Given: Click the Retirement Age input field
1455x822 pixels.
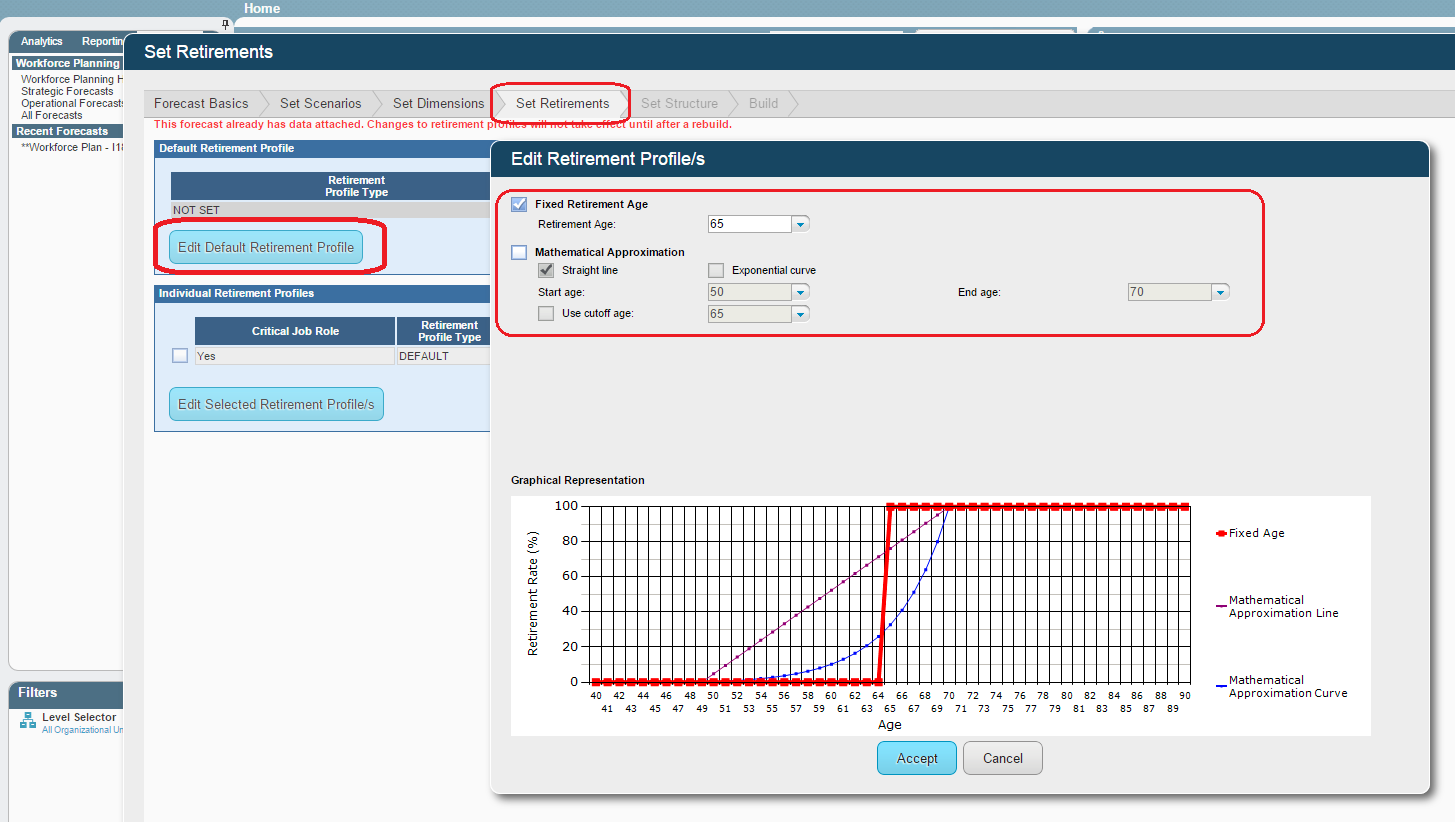Looking at the screenshot, I should click(749, 224).
